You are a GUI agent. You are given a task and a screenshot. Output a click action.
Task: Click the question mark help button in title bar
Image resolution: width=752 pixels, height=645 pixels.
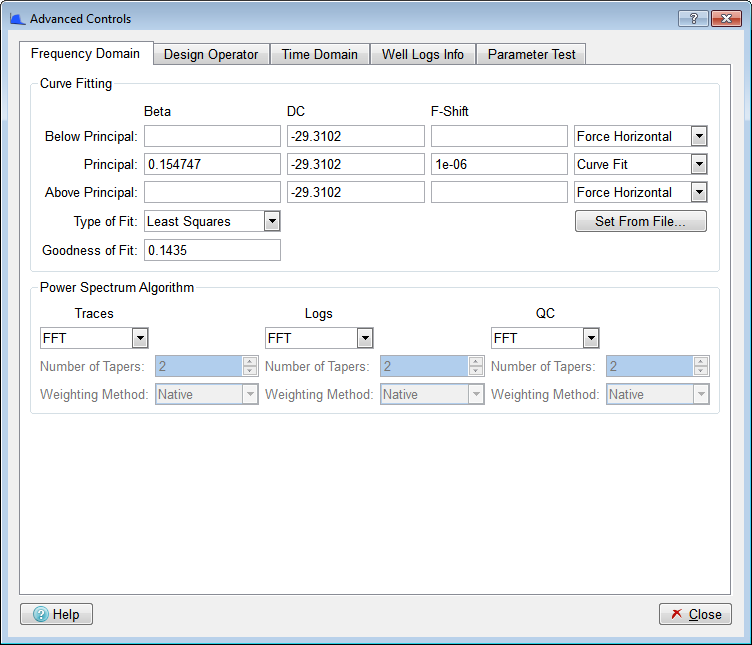tap(693, 18)
